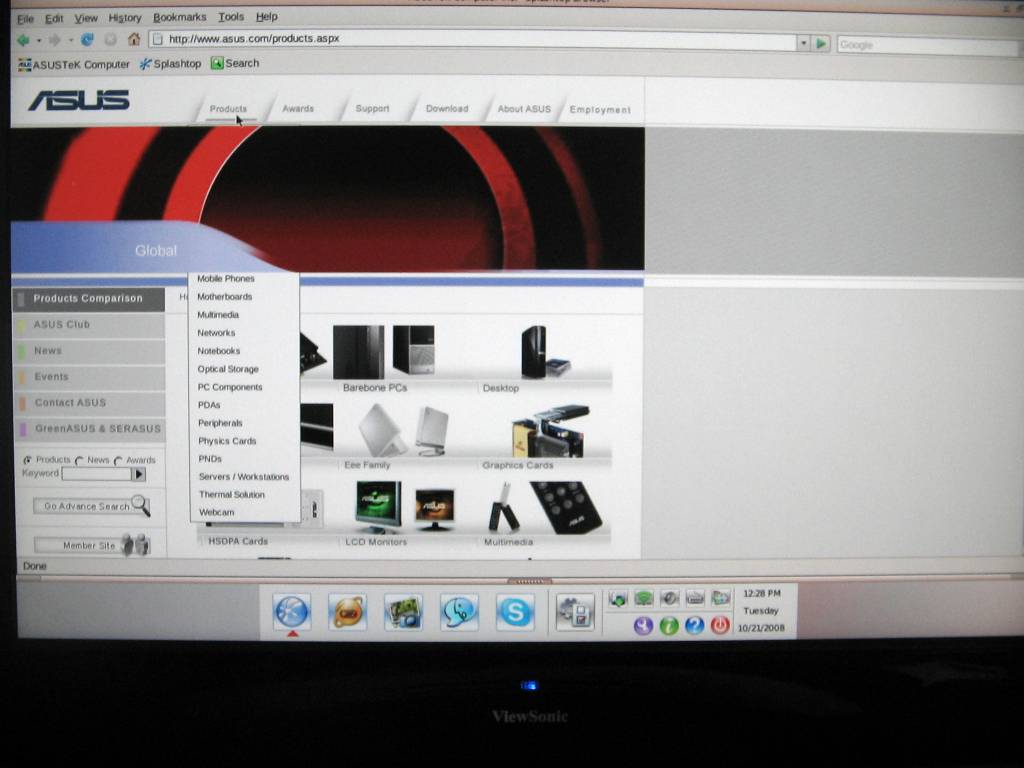
Task: Open the settings control panel dock icon
Action: click(575, 612)
